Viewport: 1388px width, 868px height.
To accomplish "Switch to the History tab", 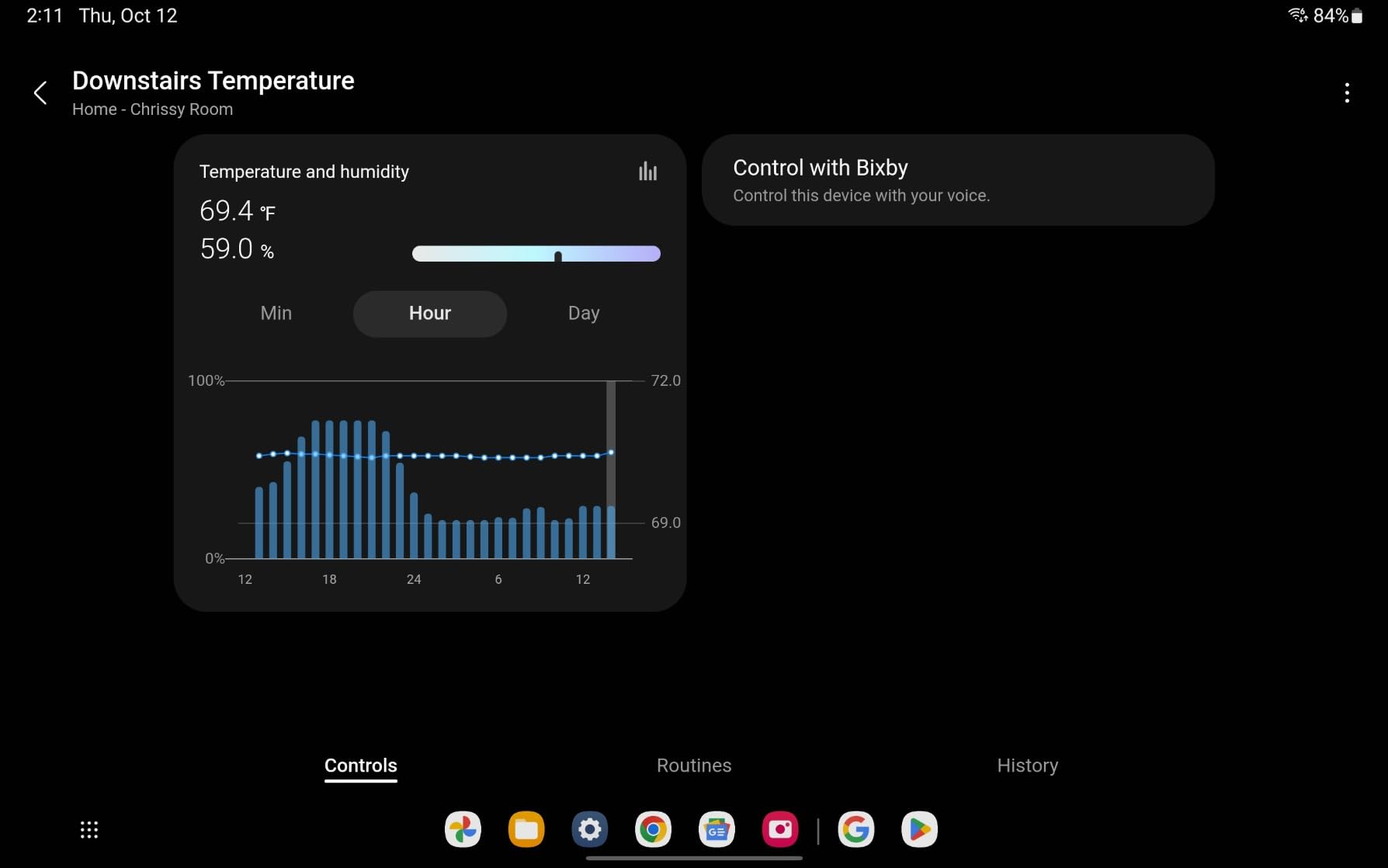I will (1027, 766).
